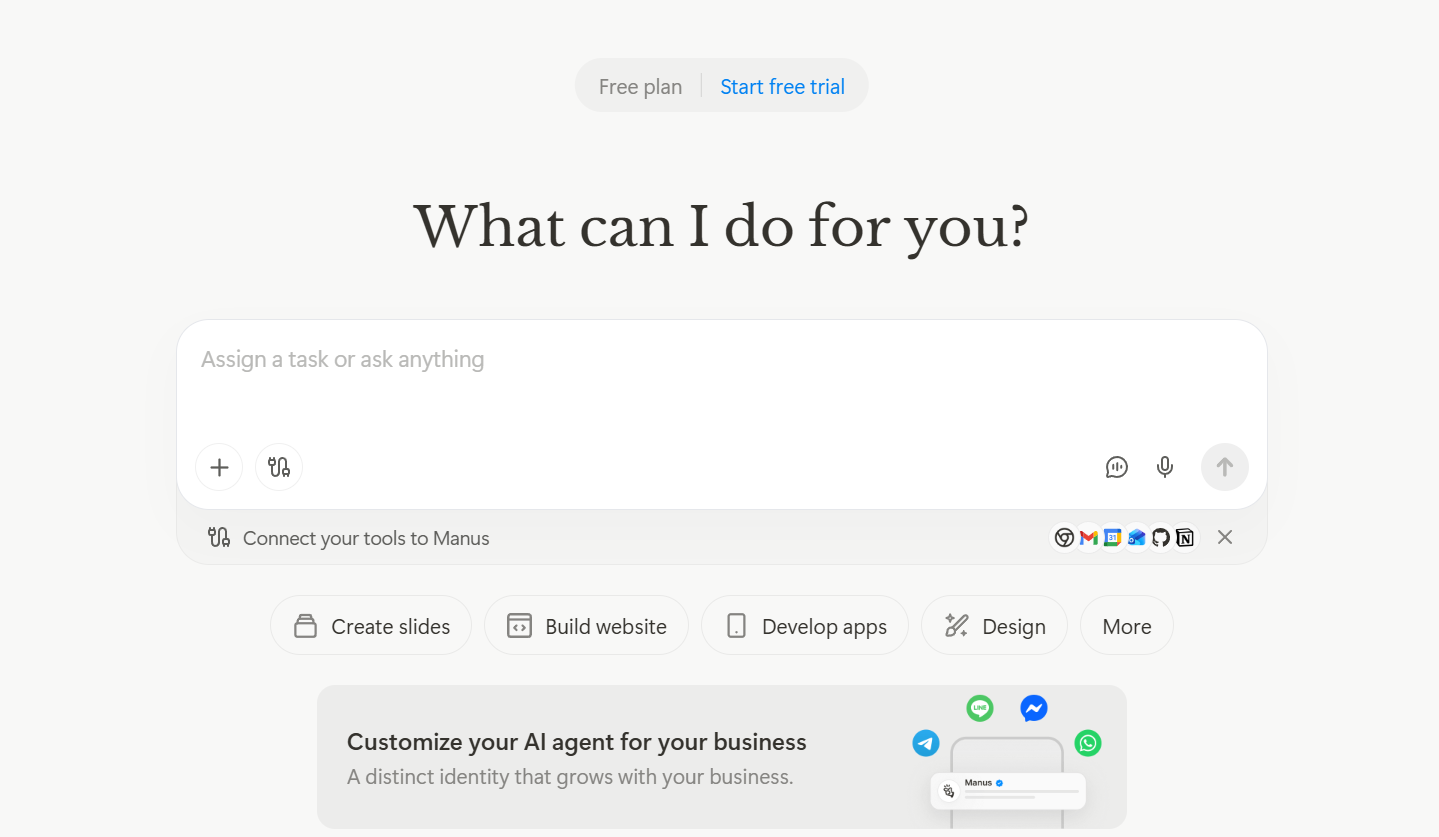Open the connectors plug icon in input box
The height and width of the screenshot is (837, 1439).
pyautogui.click(x=279, y=467)
